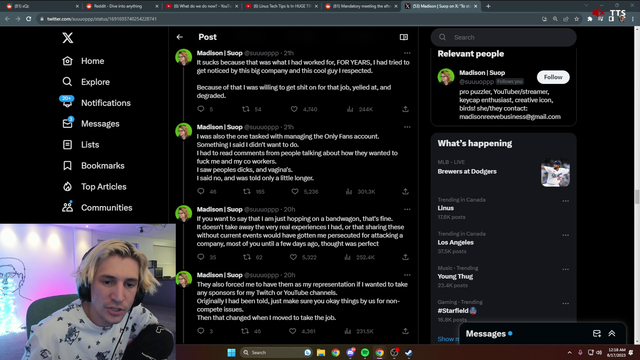Open reader view icon next to Post header
640x360 pixels.
pos(404,37)
